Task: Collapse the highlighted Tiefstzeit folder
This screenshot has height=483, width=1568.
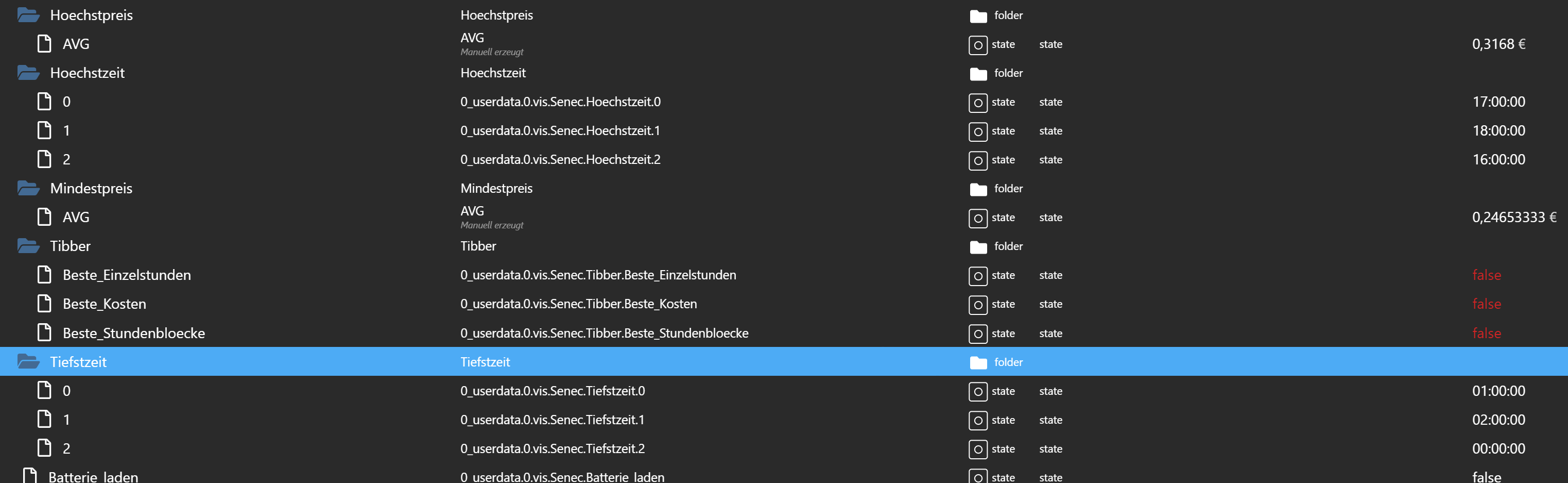Action: 29,362
